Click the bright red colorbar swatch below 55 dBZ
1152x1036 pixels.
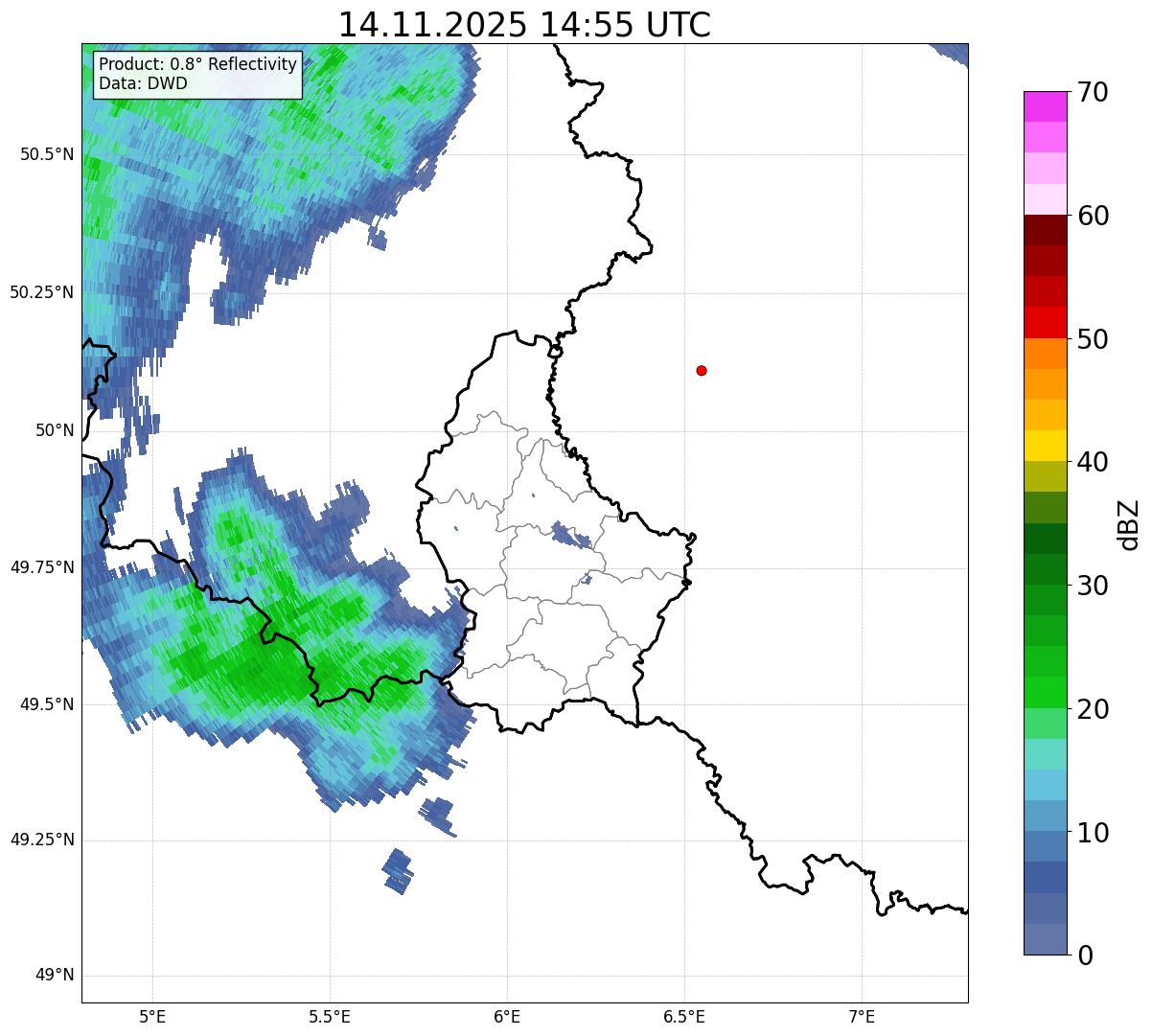tap(1046, 322)
